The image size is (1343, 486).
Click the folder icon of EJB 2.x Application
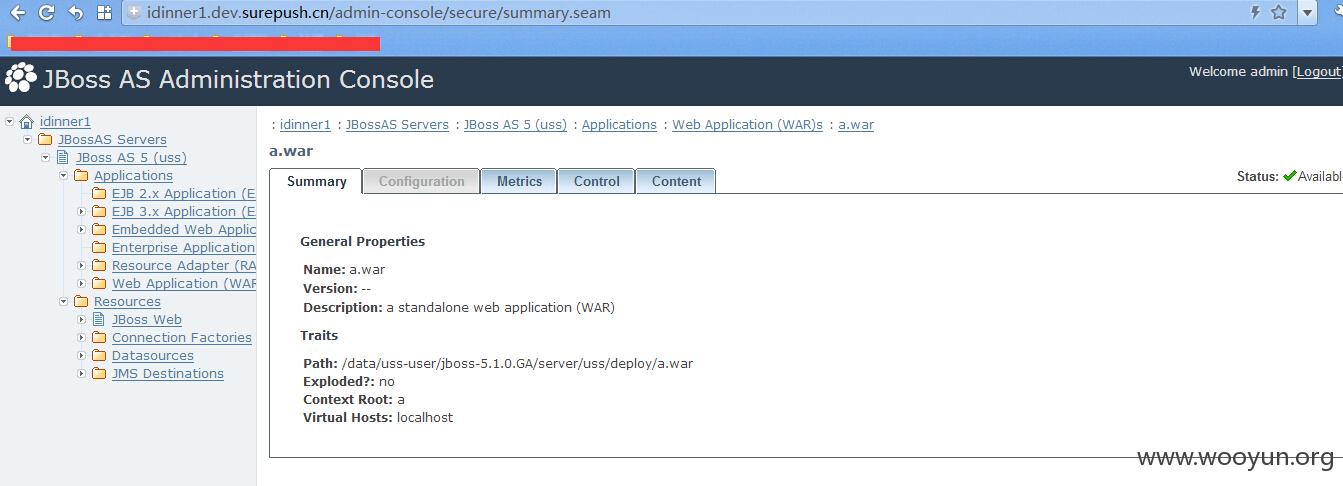(x=99, y=194)
